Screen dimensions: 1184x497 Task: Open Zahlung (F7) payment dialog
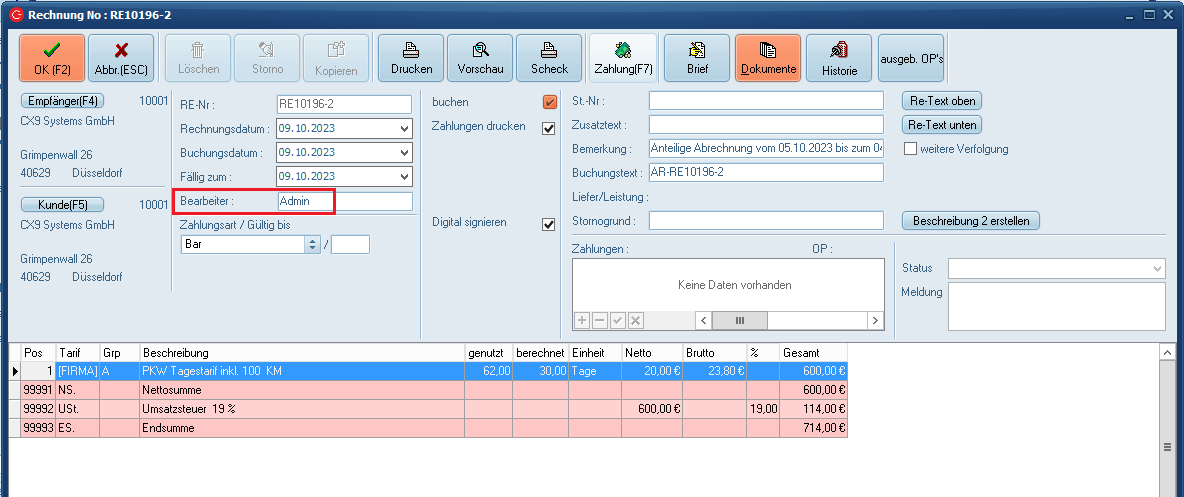point(623,58)
